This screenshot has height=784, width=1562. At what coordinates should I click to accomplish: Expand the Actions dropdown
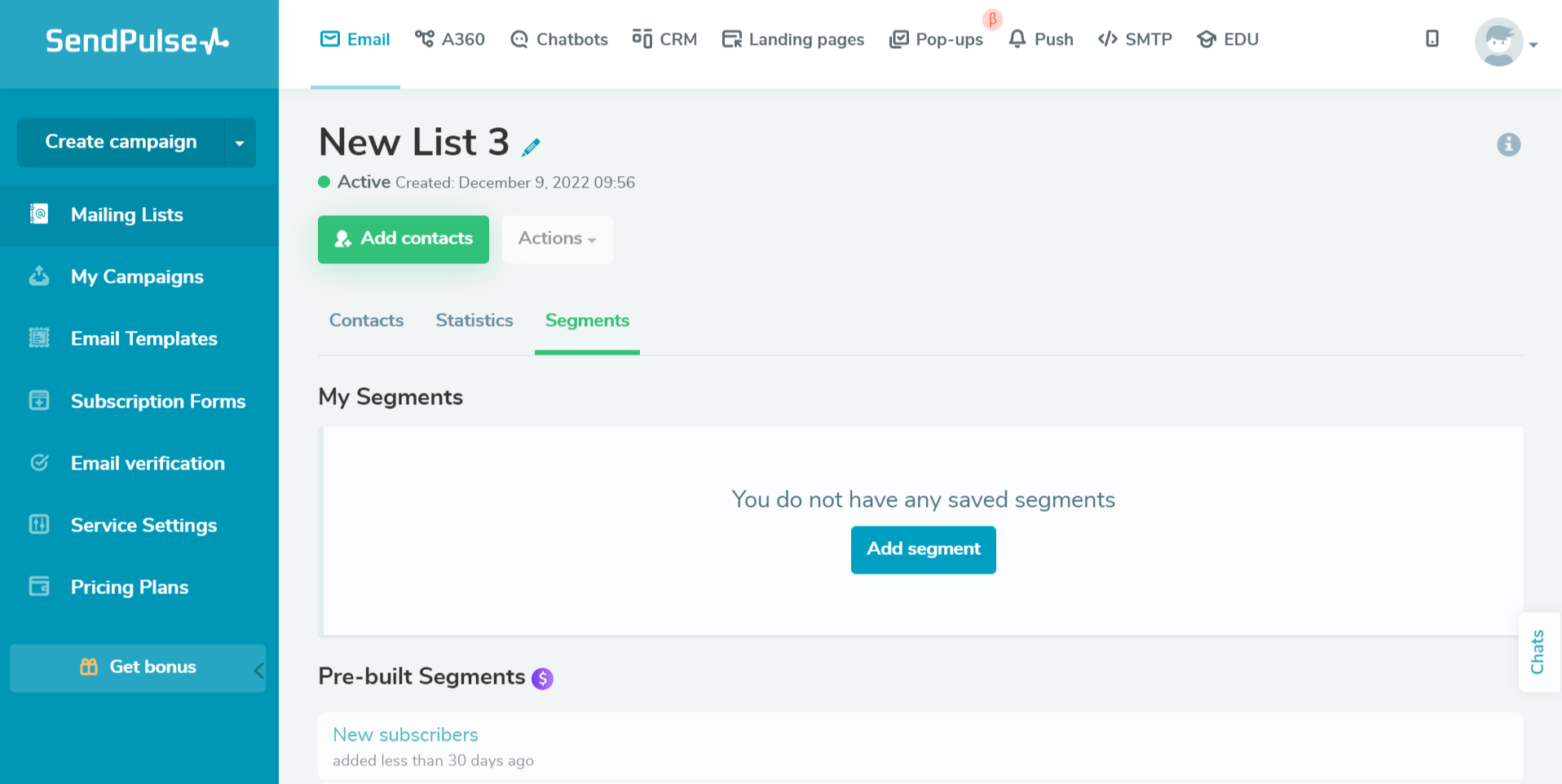557,239
